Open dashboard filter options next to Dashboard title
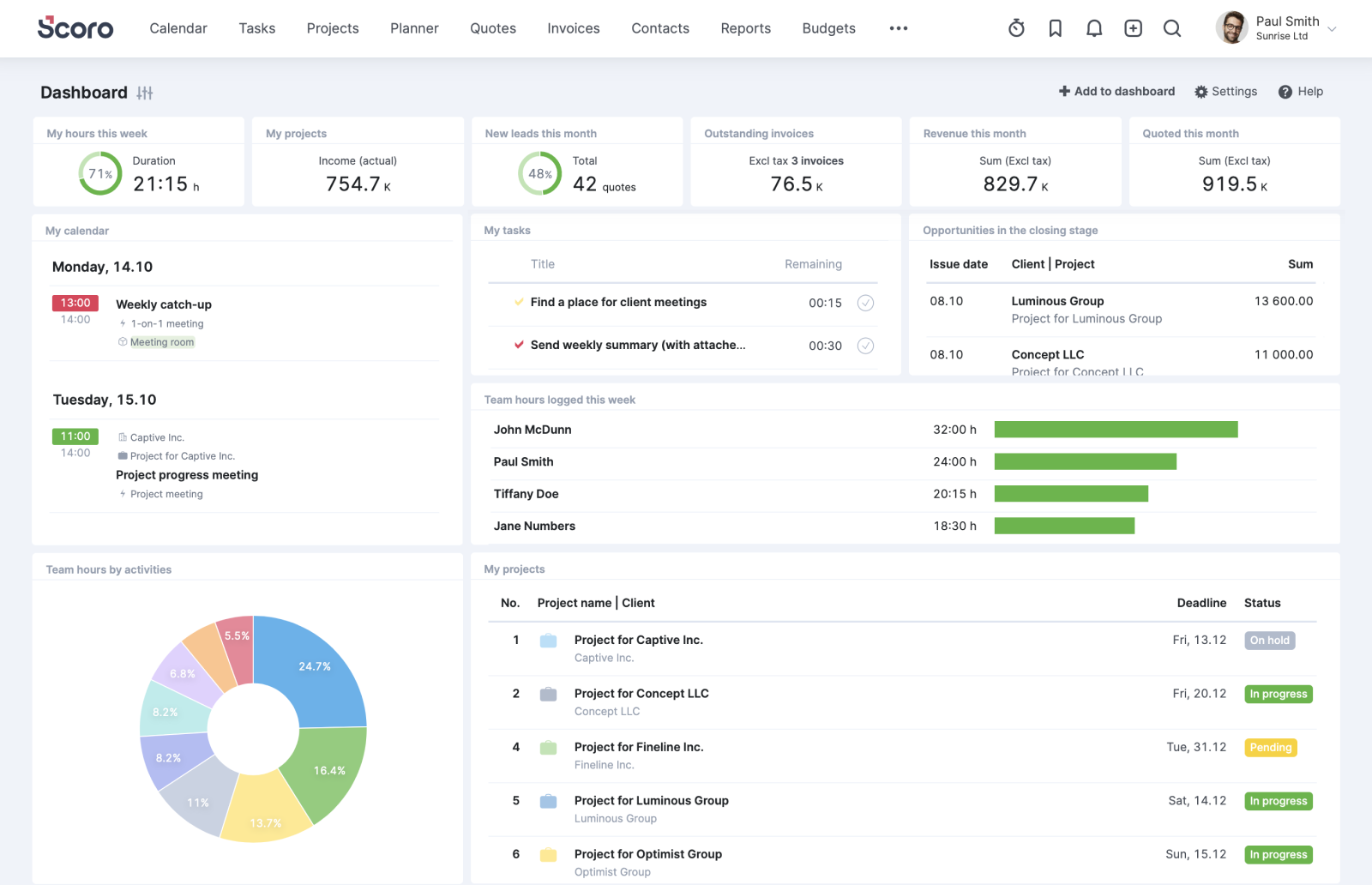The height and width of the screenshot is (885, 1372). coord(146,93)
